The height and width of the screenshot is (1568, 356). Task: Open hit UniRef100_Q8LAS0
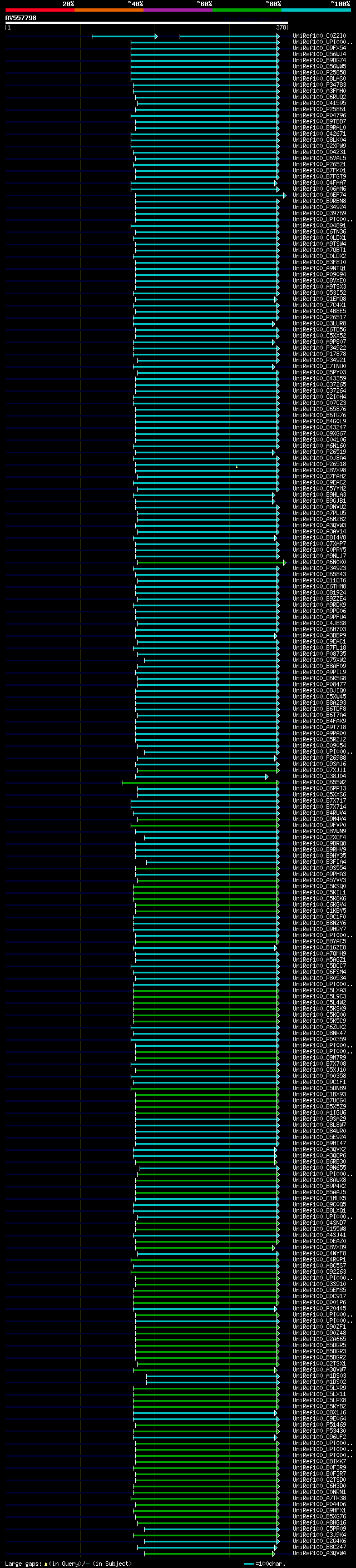319,78
